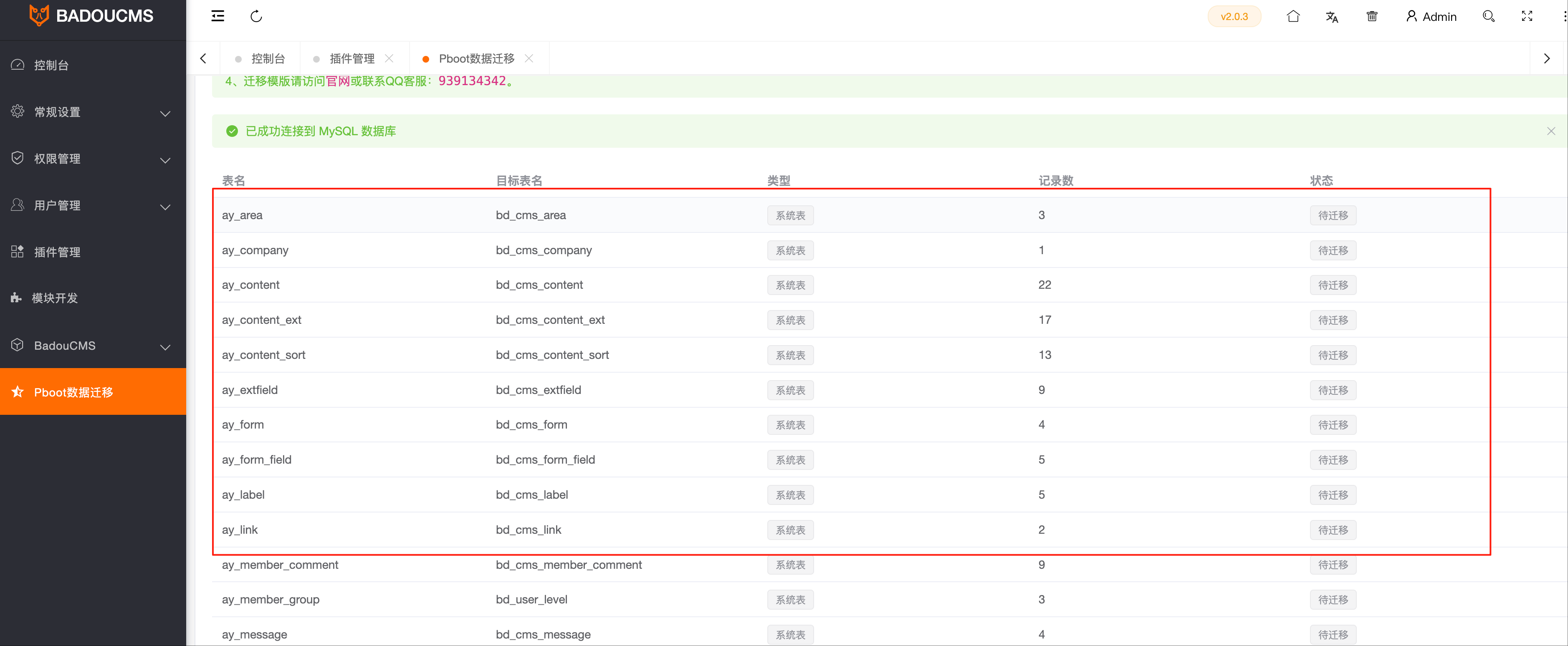This screenshot has width=1568, height=646.
Task: Open the 模块开发 sidebar item
Action: pos(55,298)
